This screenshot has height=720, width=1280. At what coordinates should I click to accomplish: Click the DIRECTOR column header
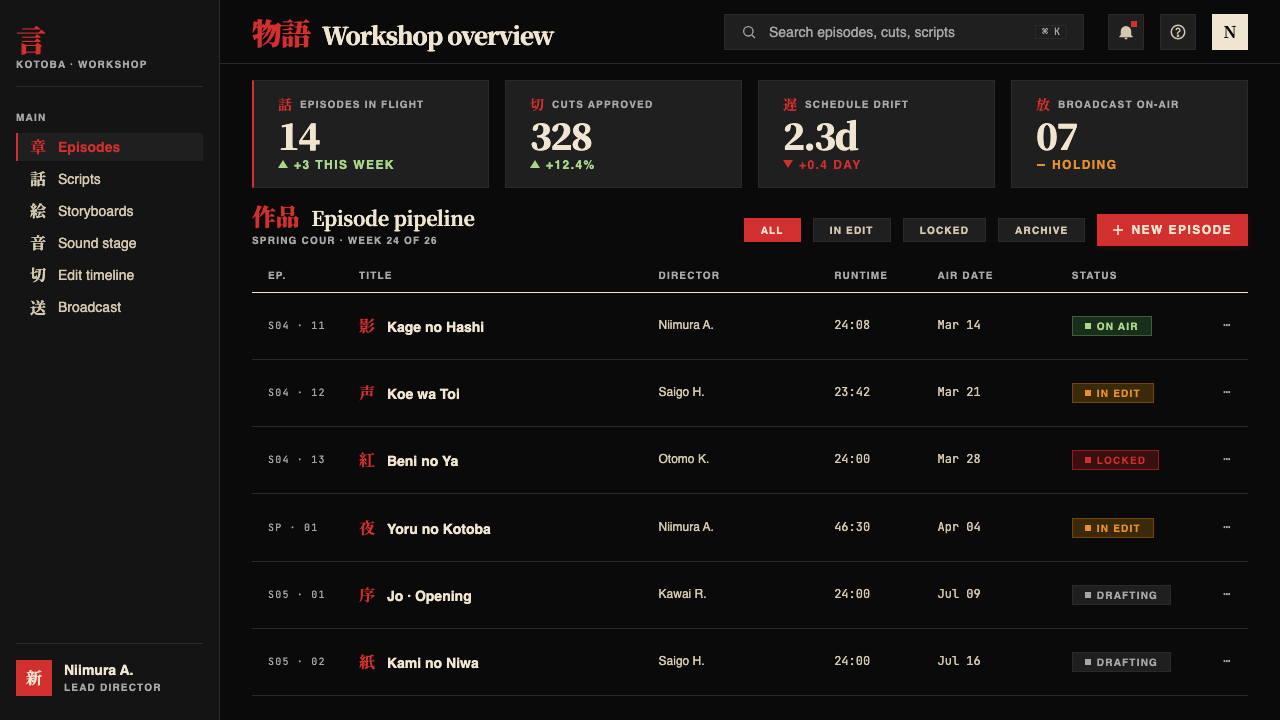(x=689, y=275)
